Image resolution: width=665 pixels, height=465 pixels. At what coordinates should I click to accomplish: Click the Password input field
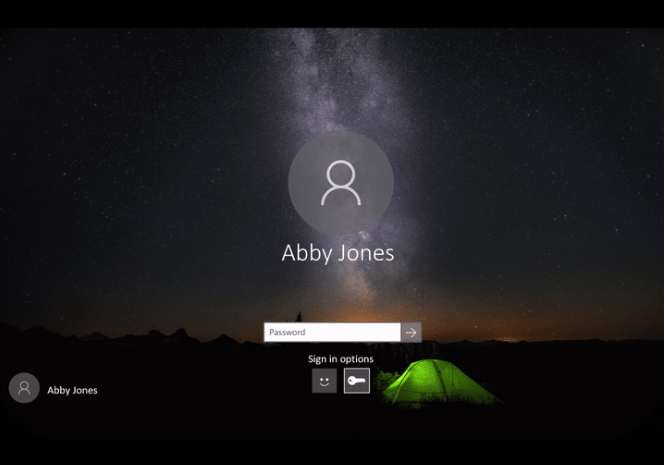click(332, 332)
